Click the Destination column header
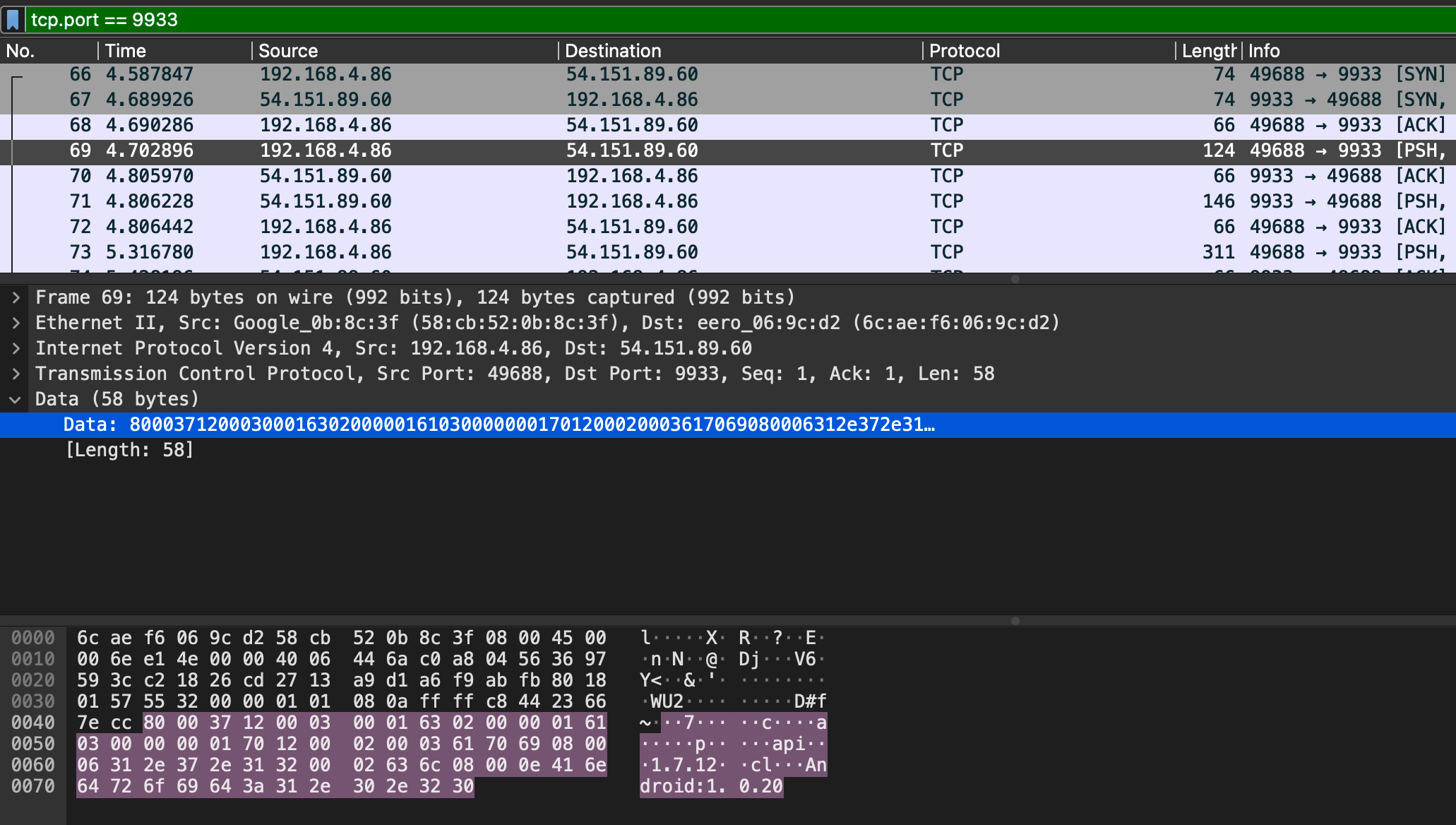1456x825 pixels. [613, 51]
